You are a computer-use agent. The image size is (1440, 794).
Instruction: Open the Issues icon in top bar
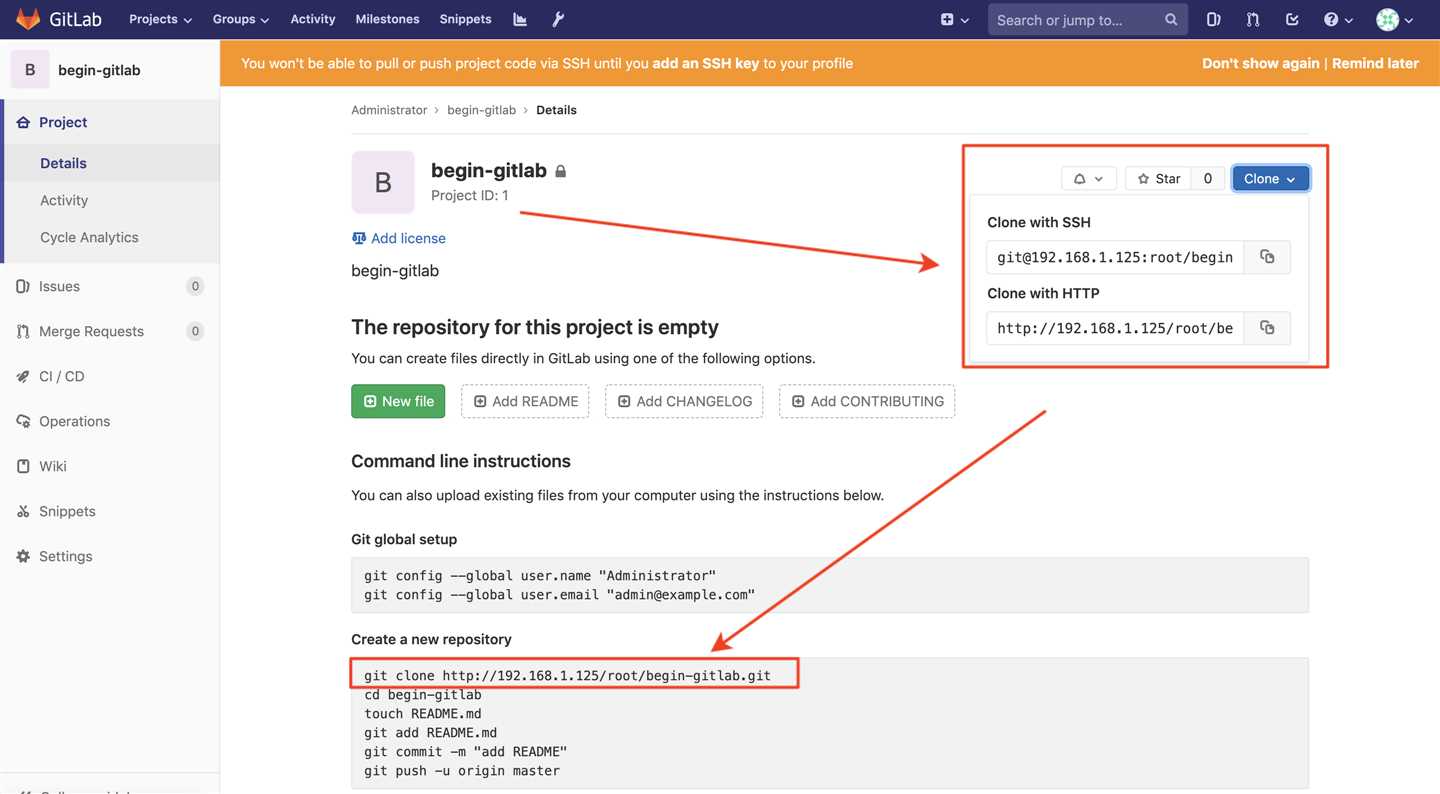pyautogui.click(x=1213, y=19)
